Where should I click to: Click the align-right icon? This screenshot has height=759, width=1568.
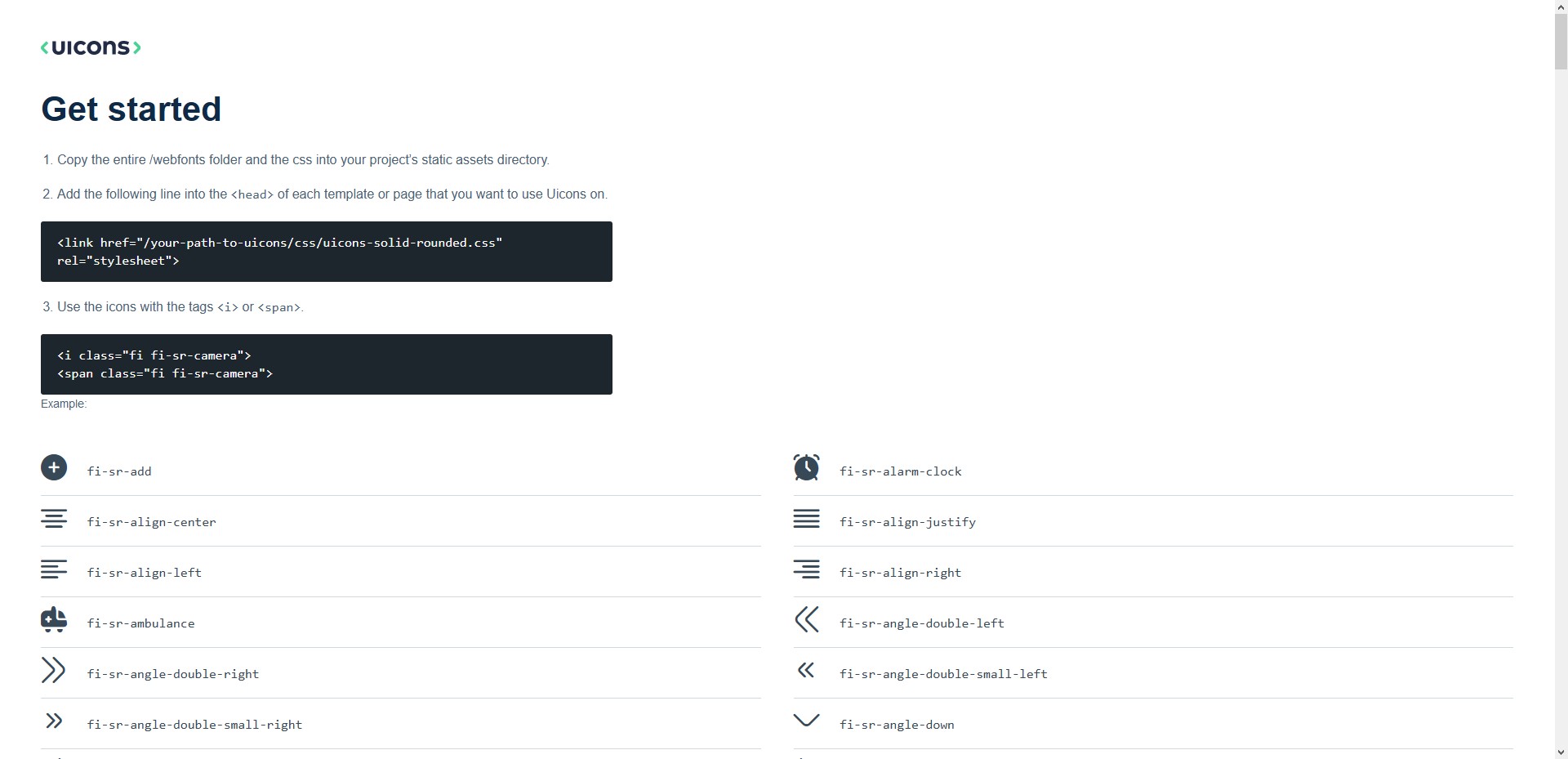[806, 569]
